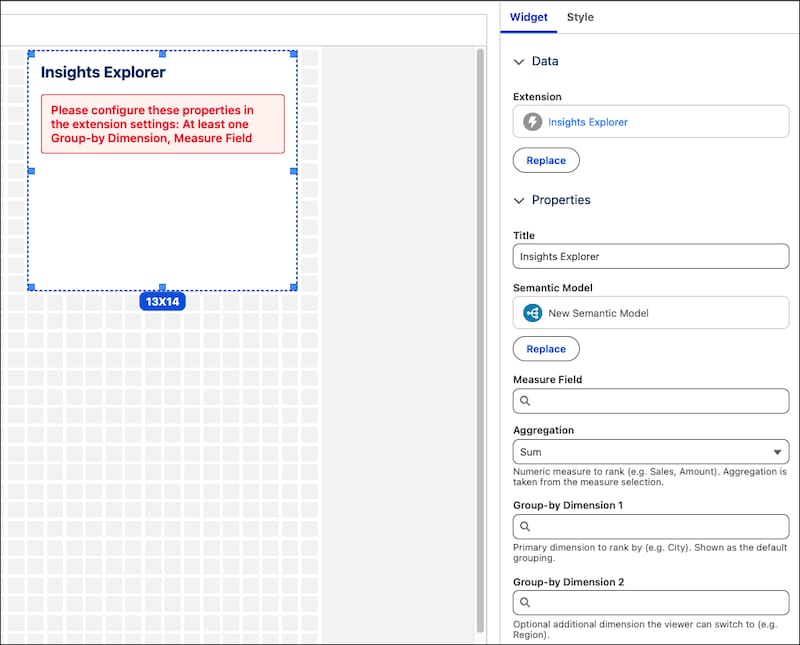Click the search icon in Group-by Dimension 1

tap(524, 526)
